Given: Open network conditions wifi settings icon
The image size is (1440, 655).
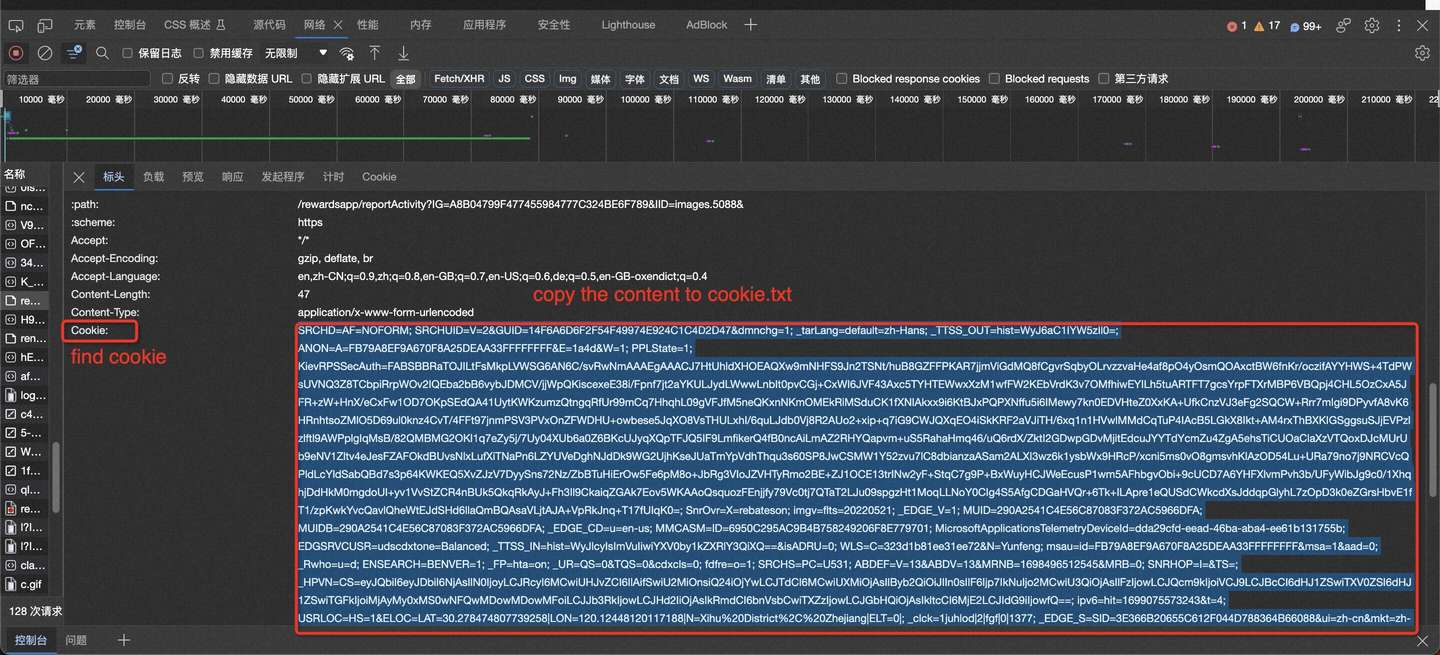Looking at the screenshot, I should 347,53.
